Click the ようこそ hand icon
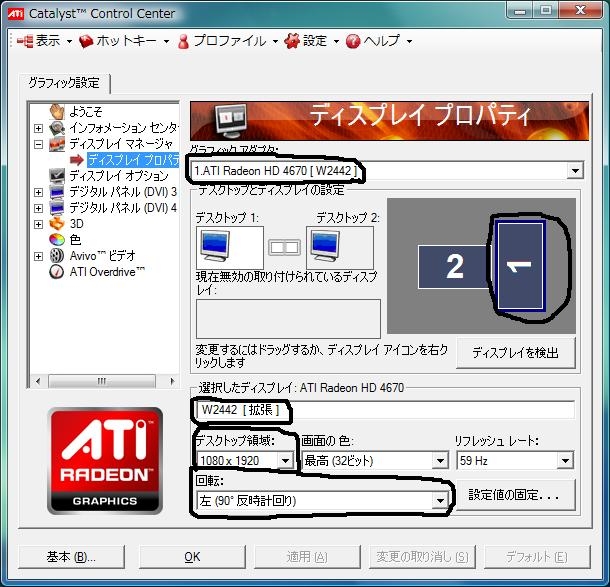The width and height of the screenshot is (610, 587). coord(57,112)
